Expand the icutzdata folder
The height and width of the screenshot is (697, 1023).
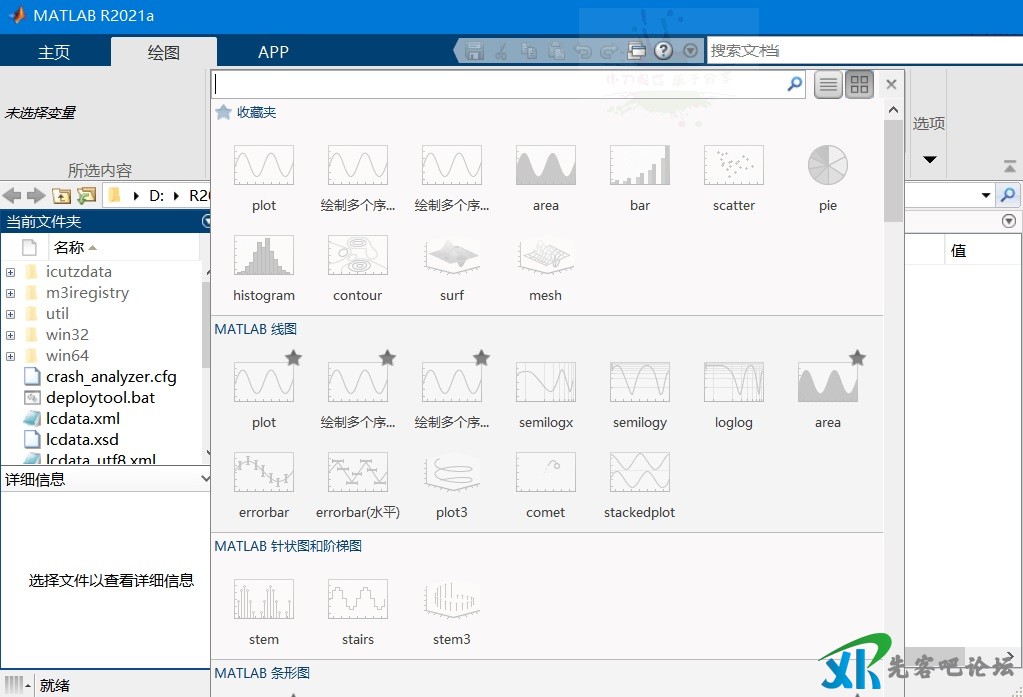(x=10, y=272)
